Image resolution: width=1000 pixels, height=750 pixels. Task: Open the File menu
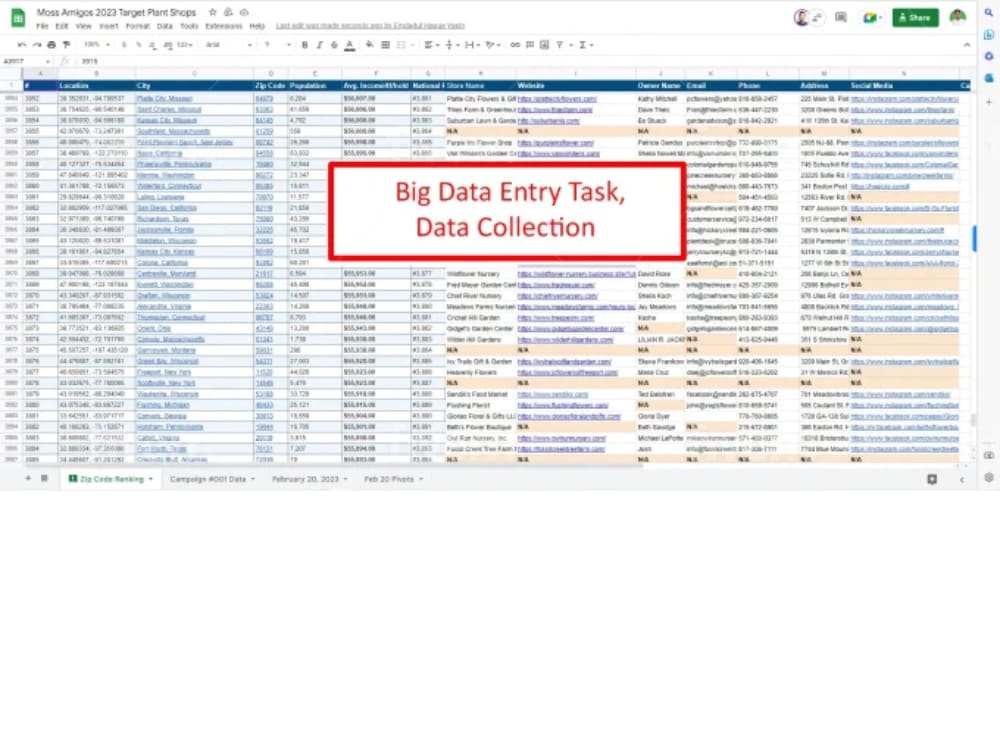42,26
